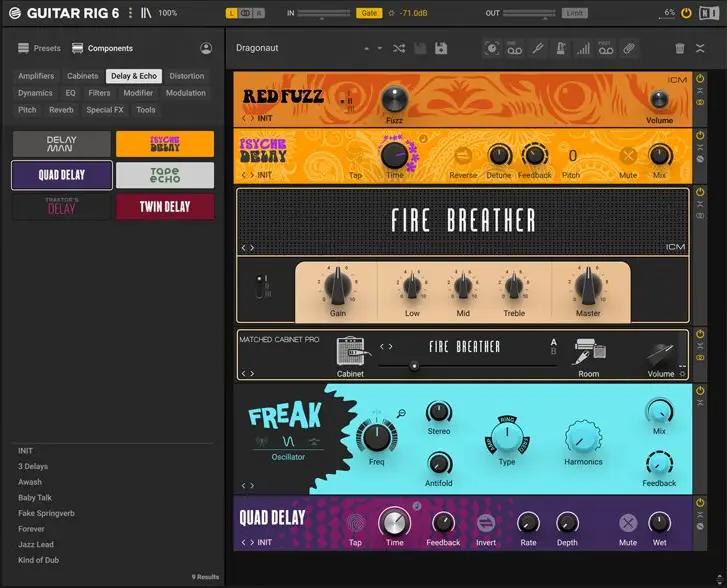Image resolution: width=727 pixels, height=588 pixels.
Task: Toggle Reverse on Psyche Delay
Action: (x=463, y=155)
